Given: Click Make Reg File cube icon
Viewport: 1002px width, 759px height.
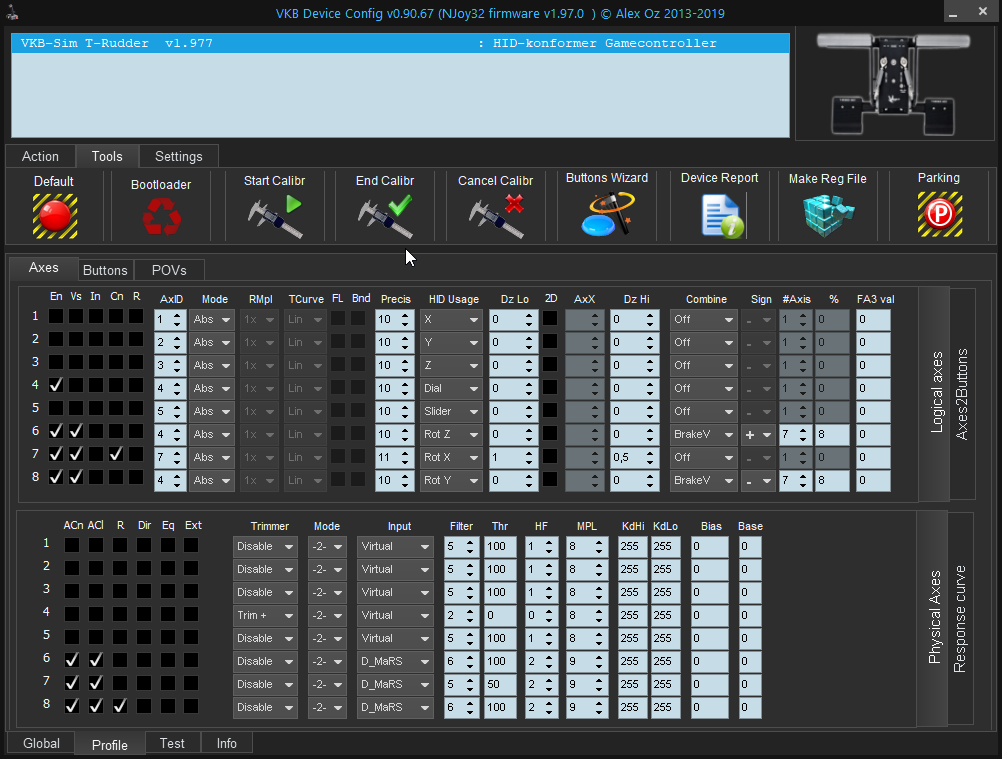Looking at the screenshot, I should pyautogui.click(x=828, y=215).
